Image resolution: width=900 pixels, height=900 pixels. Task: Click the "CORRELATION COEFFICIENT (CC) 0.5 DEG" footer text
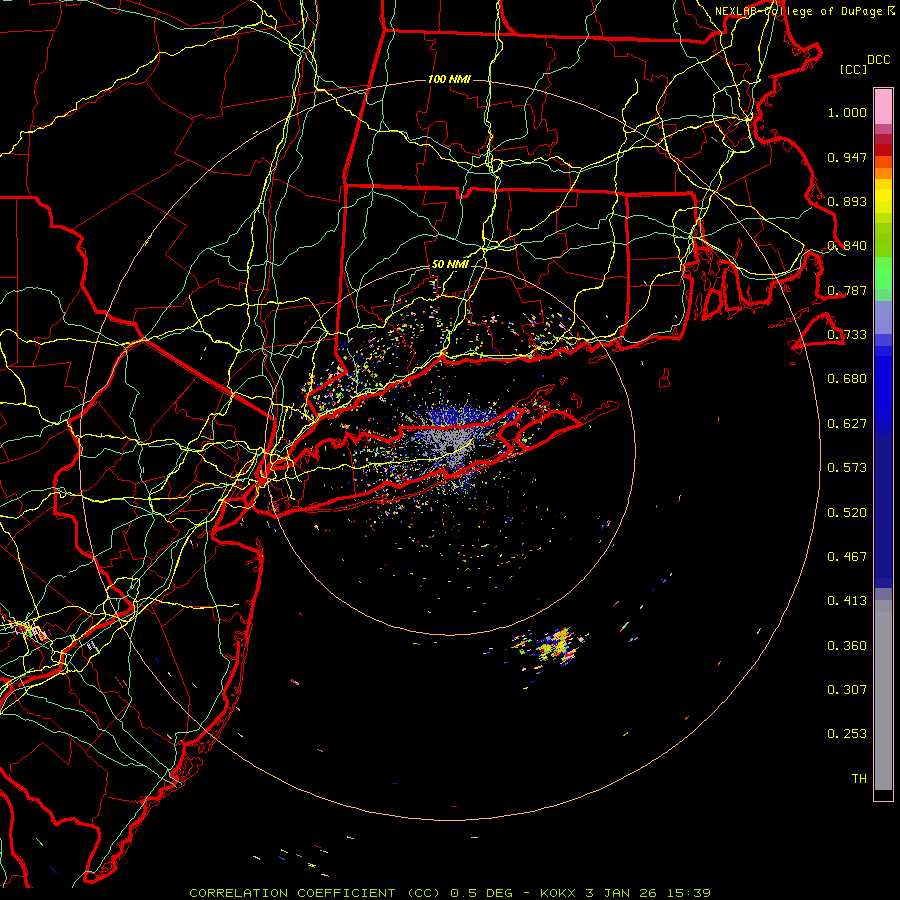[x=351, y=893]
